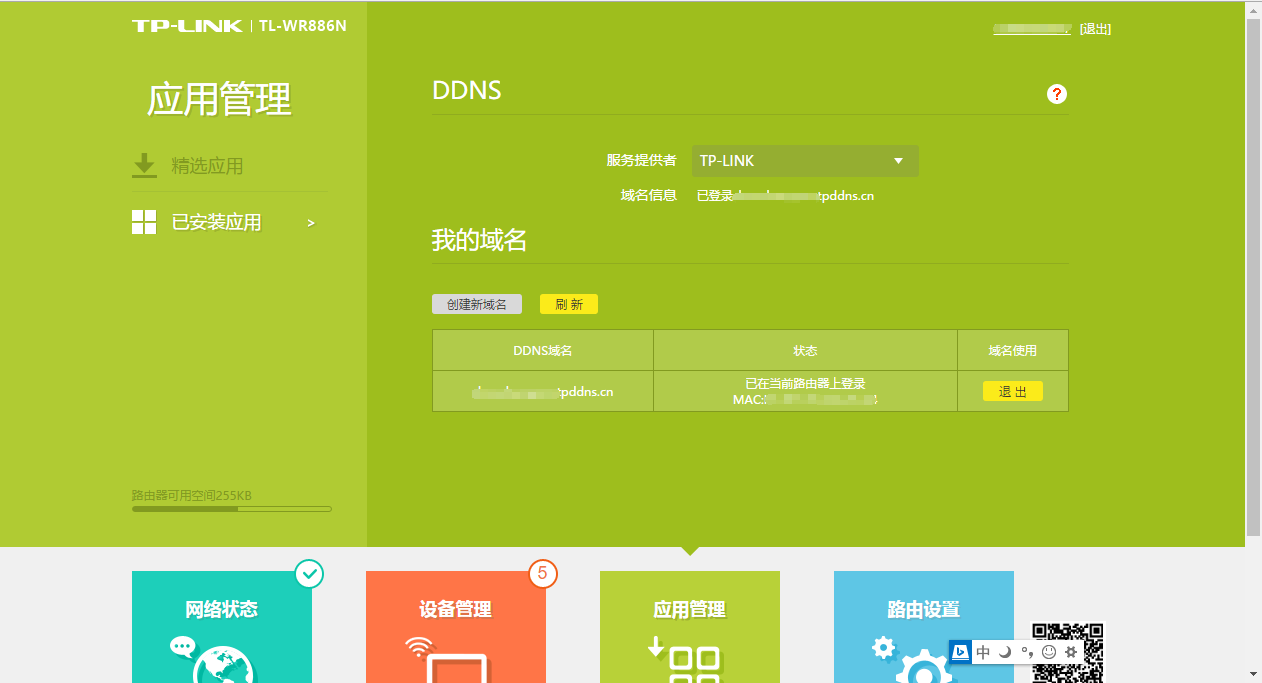The width and height of the screenshot is (1262, 683).
Task: Open the IME emoji smiley icon
Action: point(1049,652)
